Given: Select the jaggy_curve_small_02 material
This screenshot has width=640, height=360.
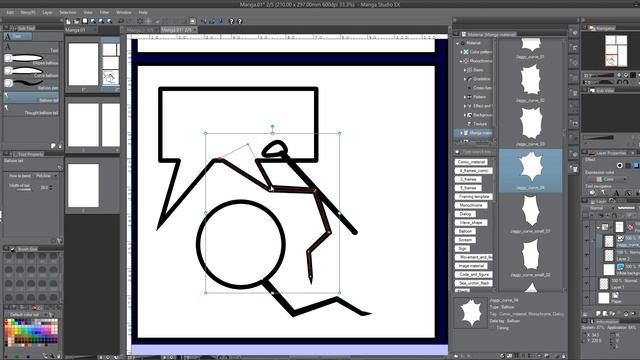Looking at the screenshot, I should (x=531, y=258).
